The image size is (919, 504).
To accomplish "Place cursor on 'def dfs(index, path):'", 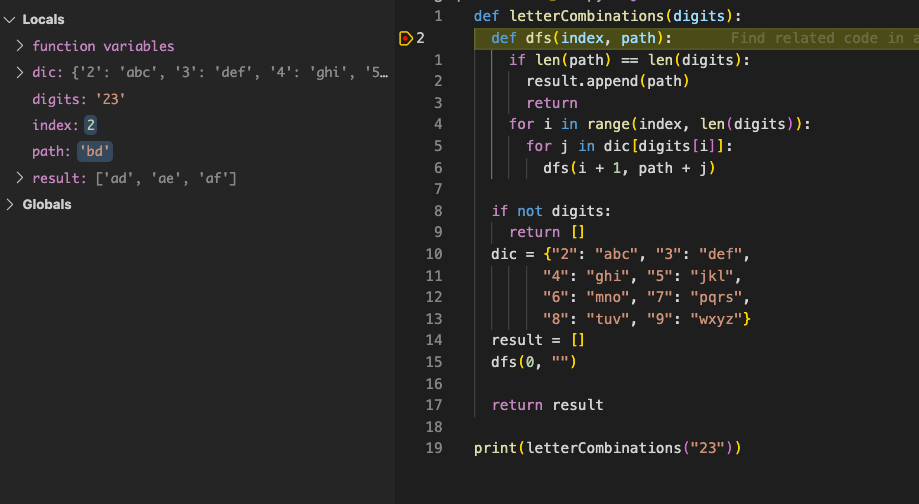I will pos(581,38).
